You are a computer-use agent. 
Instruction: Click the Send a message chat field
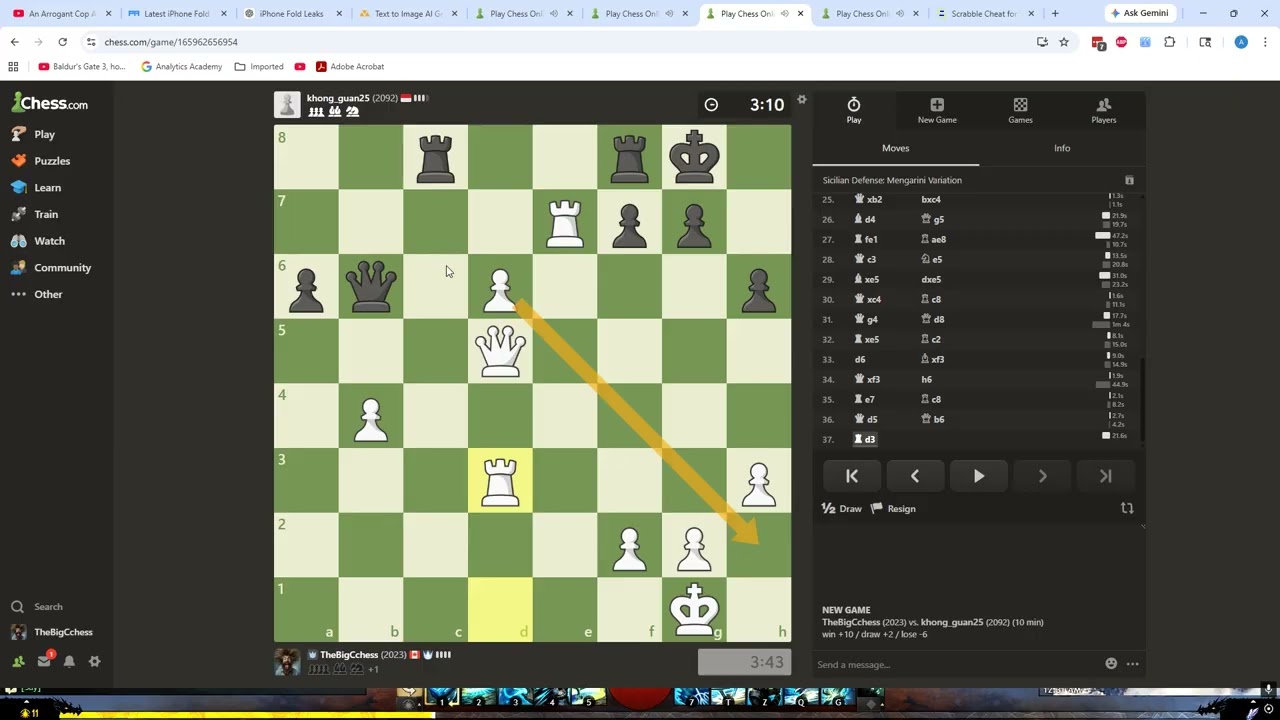[957, 665]
